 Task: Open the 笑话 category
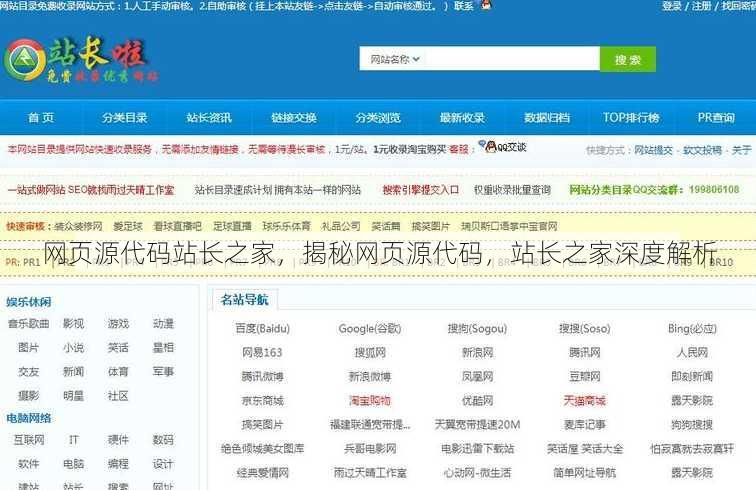[118, 348]
